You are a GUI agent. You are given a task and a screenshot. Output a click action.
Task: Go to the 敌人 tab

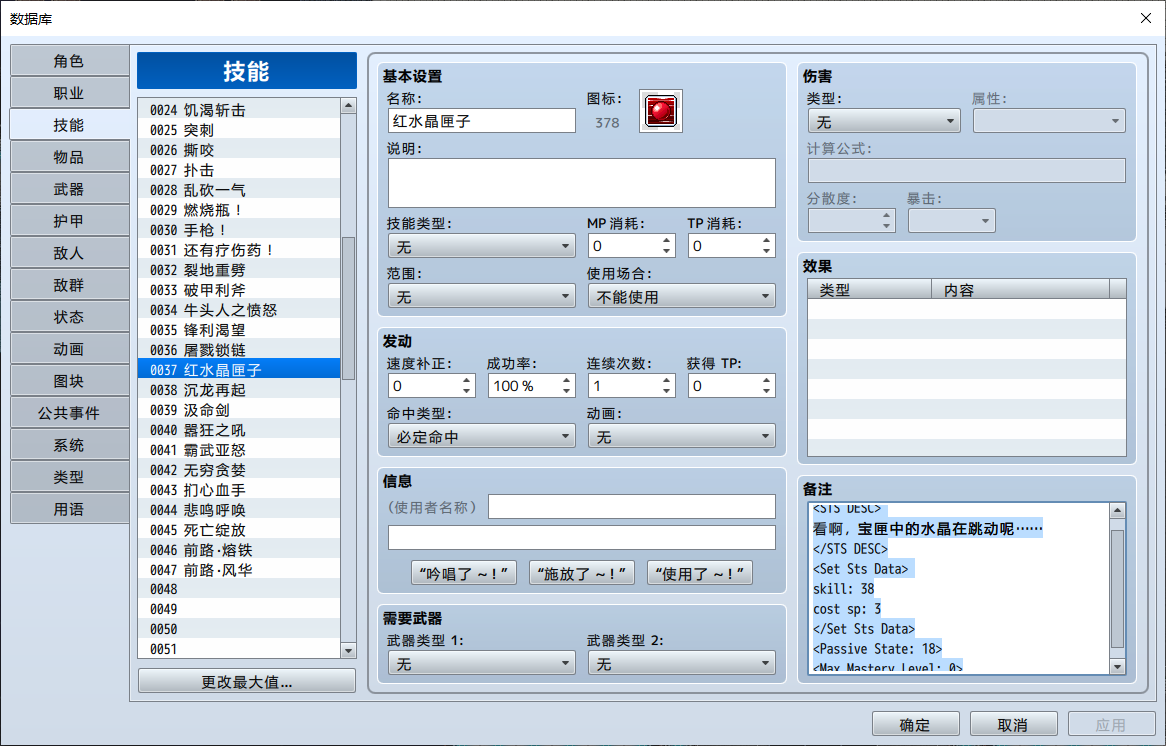(x=69, y=253)
